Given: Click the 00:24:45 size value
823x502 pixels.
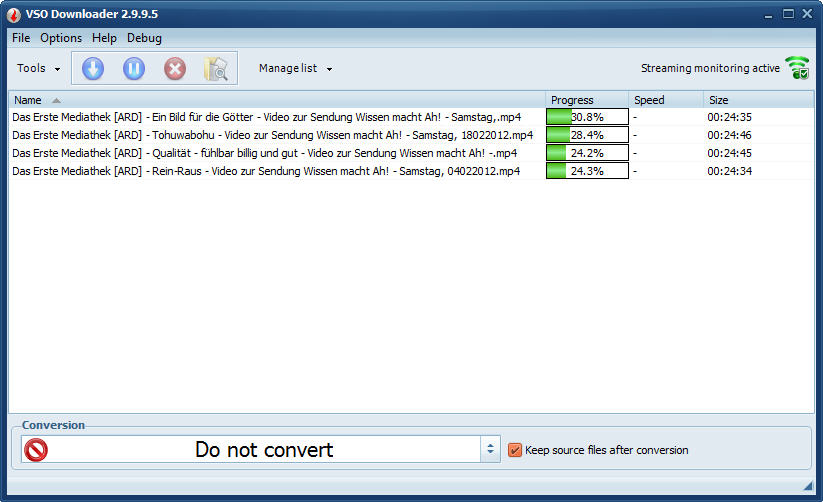Looking at the screenshot, I should pos(730,153).
